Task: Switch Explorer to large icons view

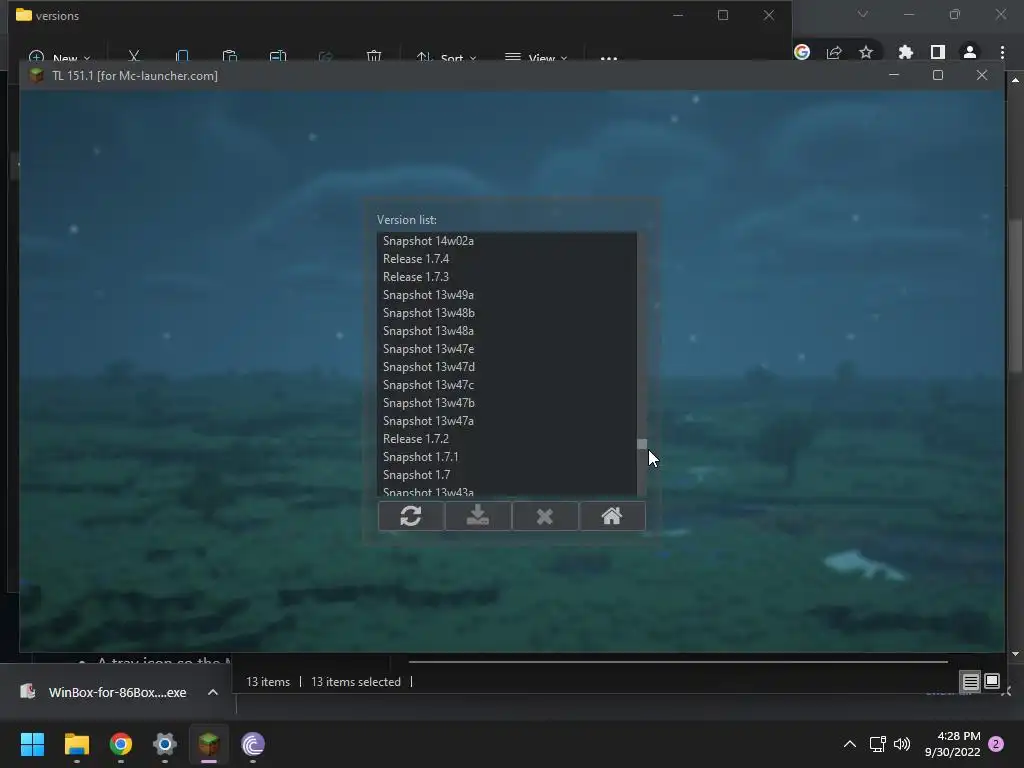Action: pyautogui.click(x=992, y=682)
